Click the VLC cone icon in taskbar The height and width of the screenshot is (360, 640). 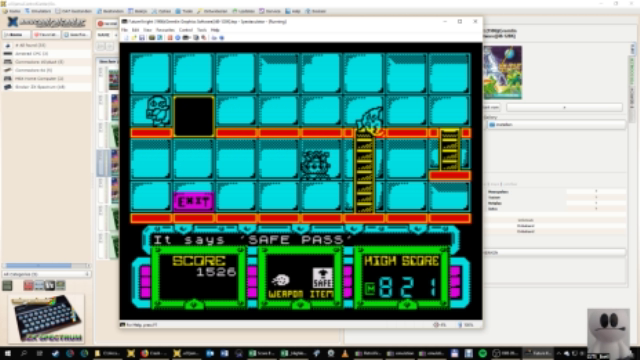tap(345, 353)
